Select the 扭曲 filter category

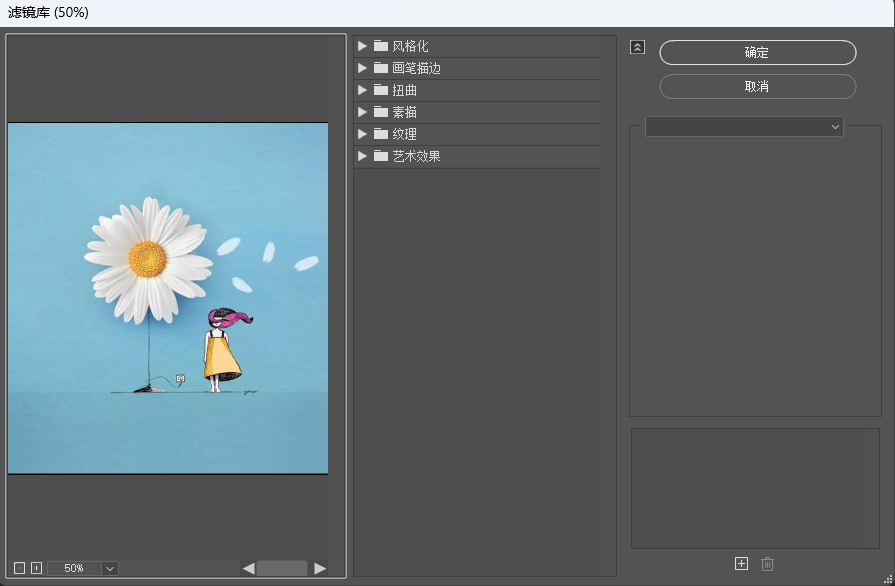click(x=405, y=91)
